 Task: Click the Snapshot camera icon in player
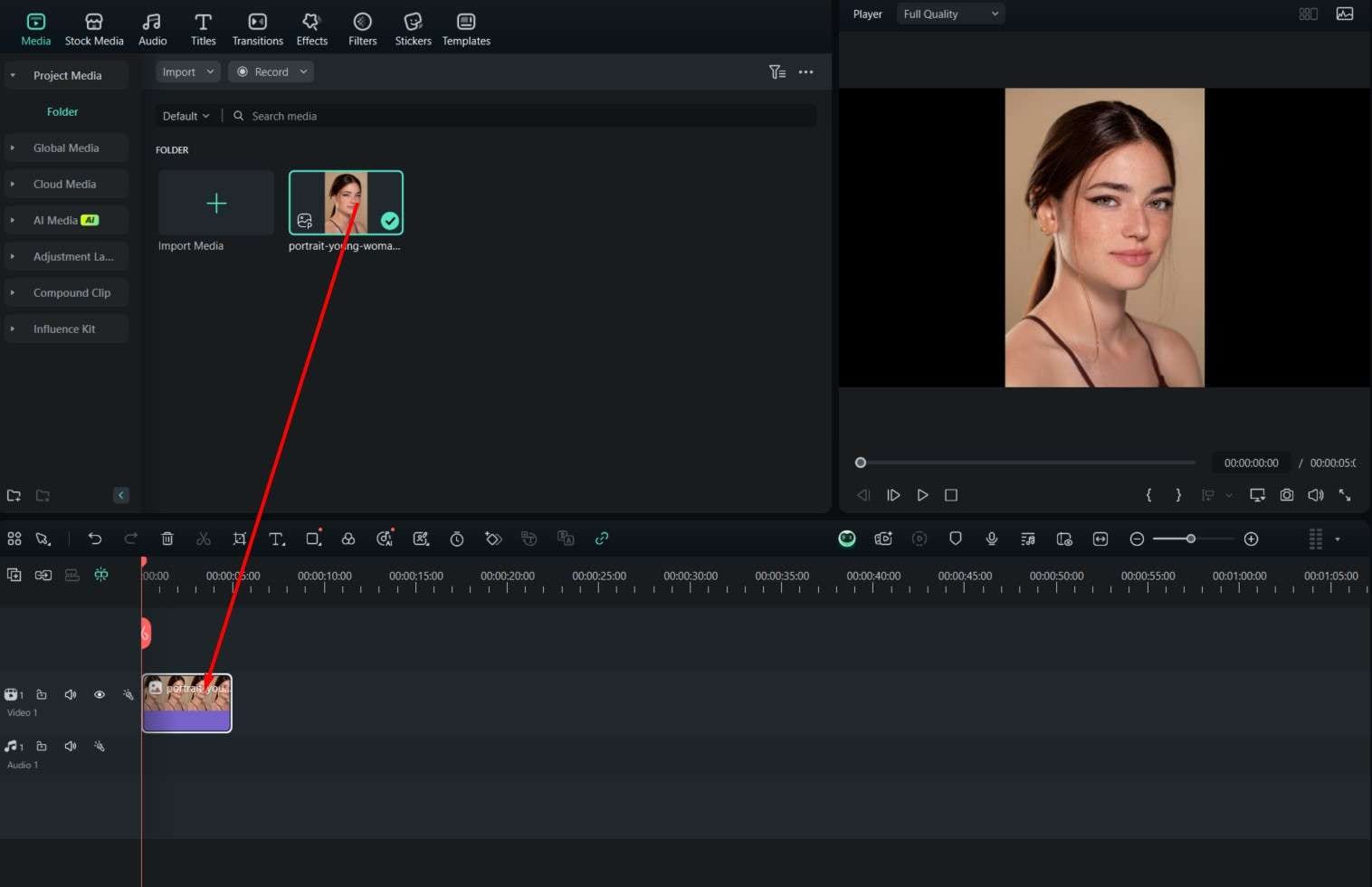(x=1286, y=495)
